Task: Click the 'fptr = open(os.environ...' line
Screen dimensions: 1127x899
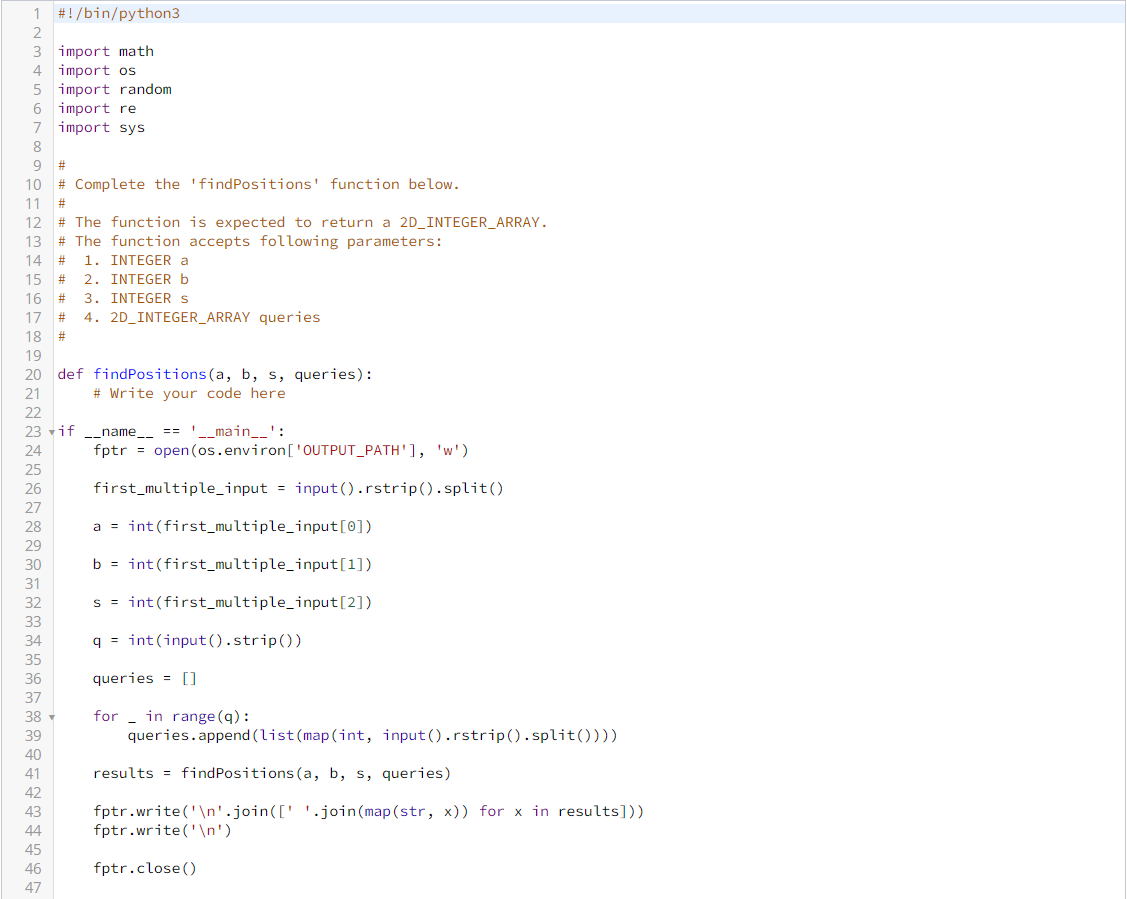Action: (x=280, y=451)
